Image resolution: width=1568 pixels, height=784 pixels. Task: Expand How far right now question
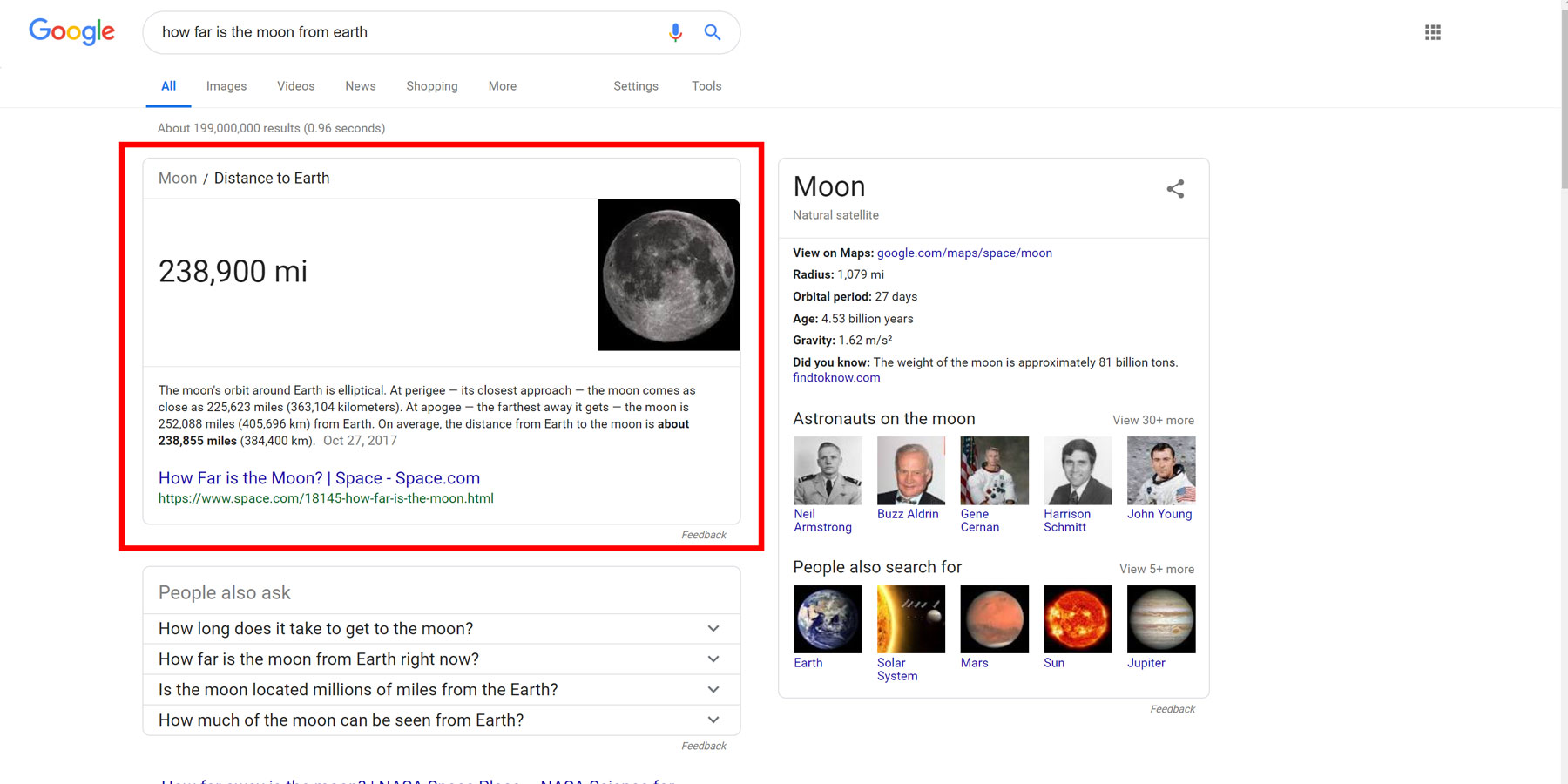pos(442,659)
